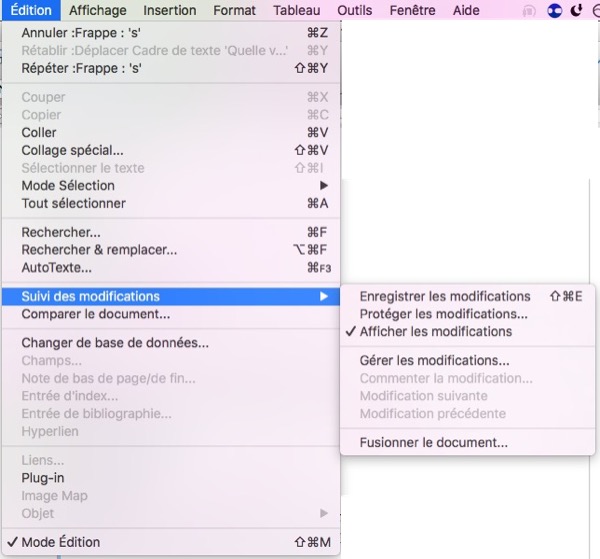600x559 pixels.
Task: Click Fusionner le document...
Action: (433, 442)
